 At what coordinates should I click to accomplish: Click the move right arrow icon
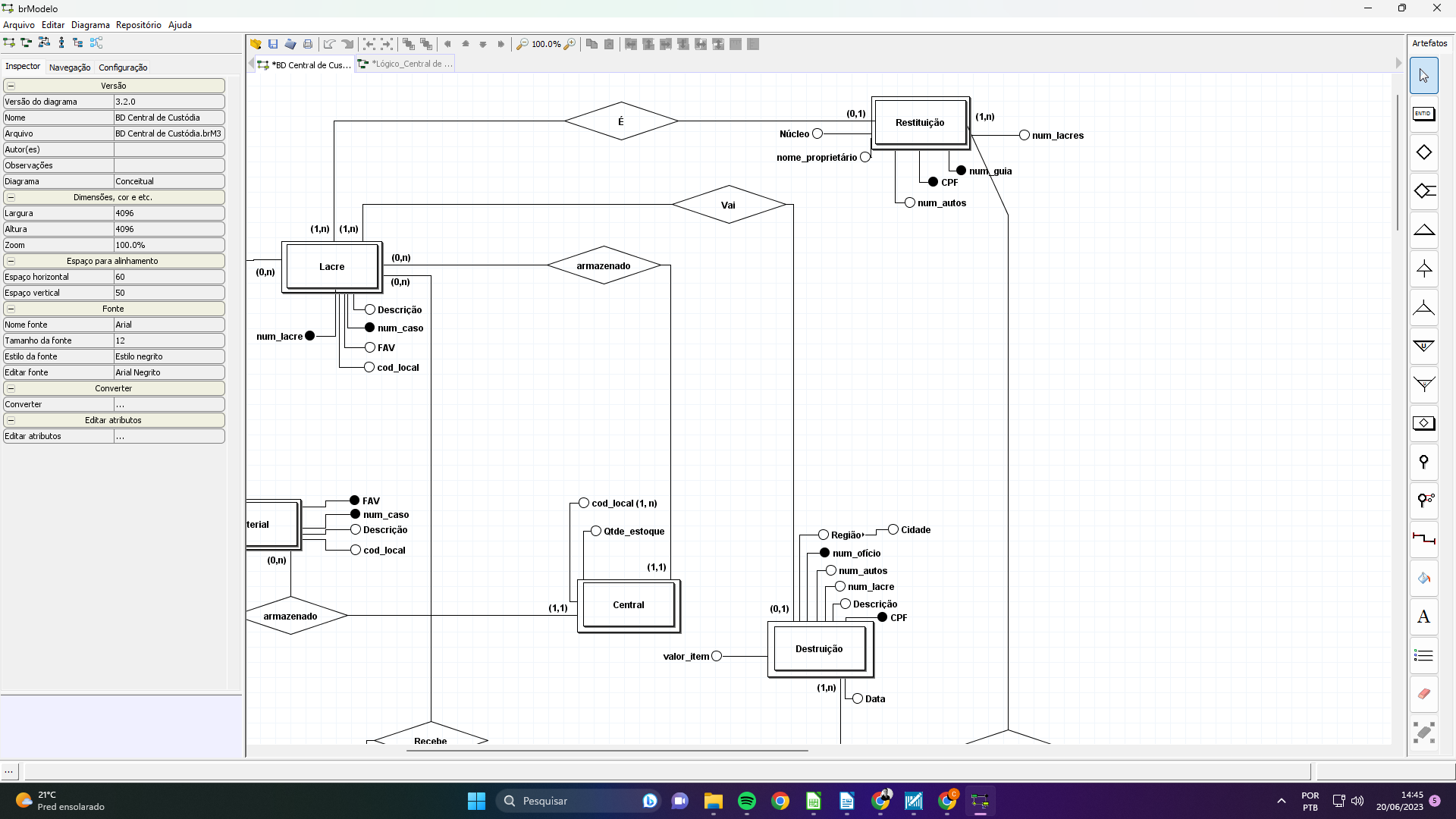click(500, 44)
